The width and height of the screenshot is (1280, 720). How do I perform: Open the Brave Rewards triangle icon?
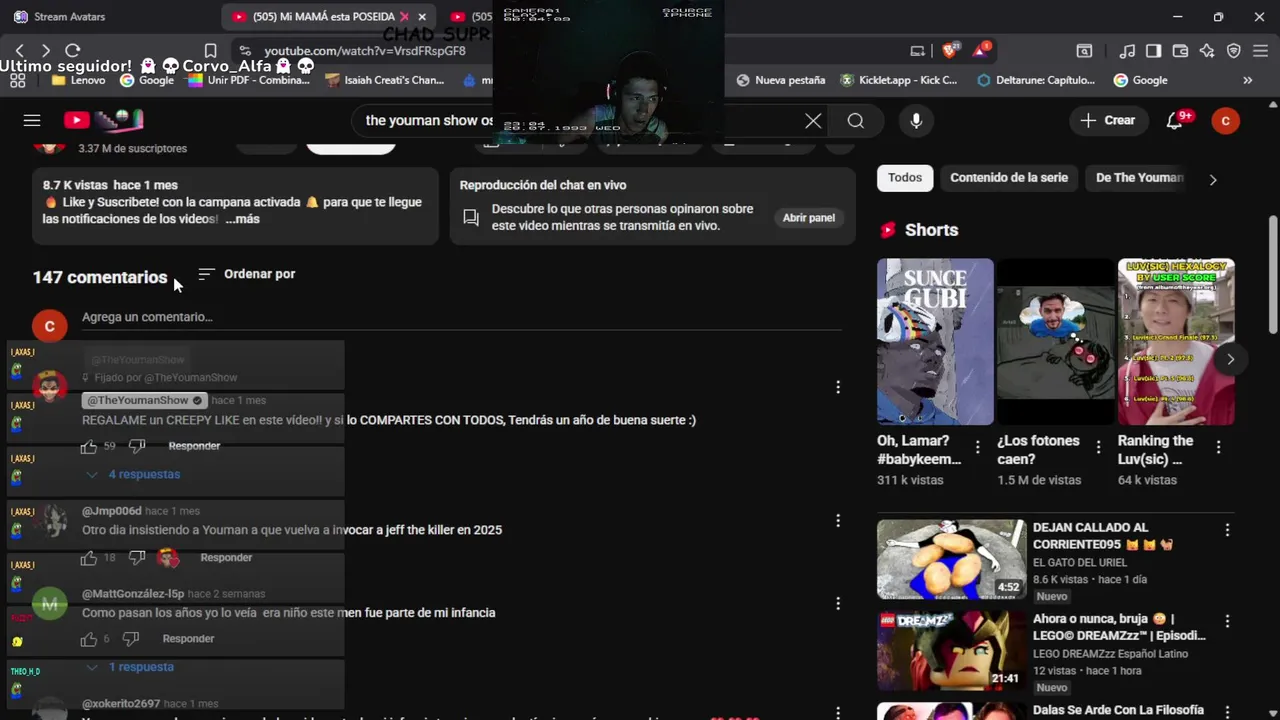pyautogui.click(x=982, y=50)
